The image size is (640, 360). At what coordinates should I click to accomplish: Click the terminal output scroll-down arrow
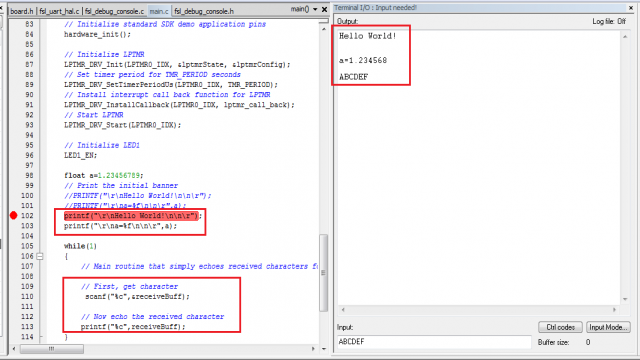625,300
